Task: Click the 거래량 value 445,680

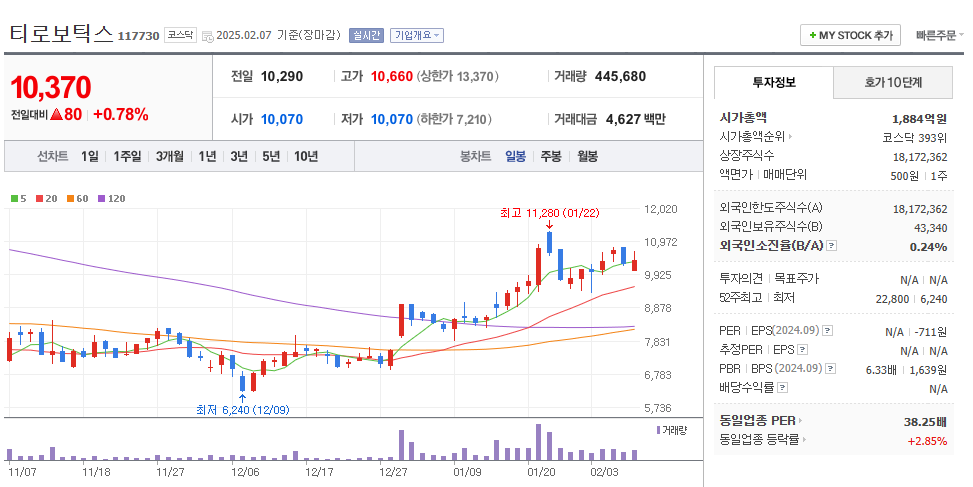Action: click(621, 76)
